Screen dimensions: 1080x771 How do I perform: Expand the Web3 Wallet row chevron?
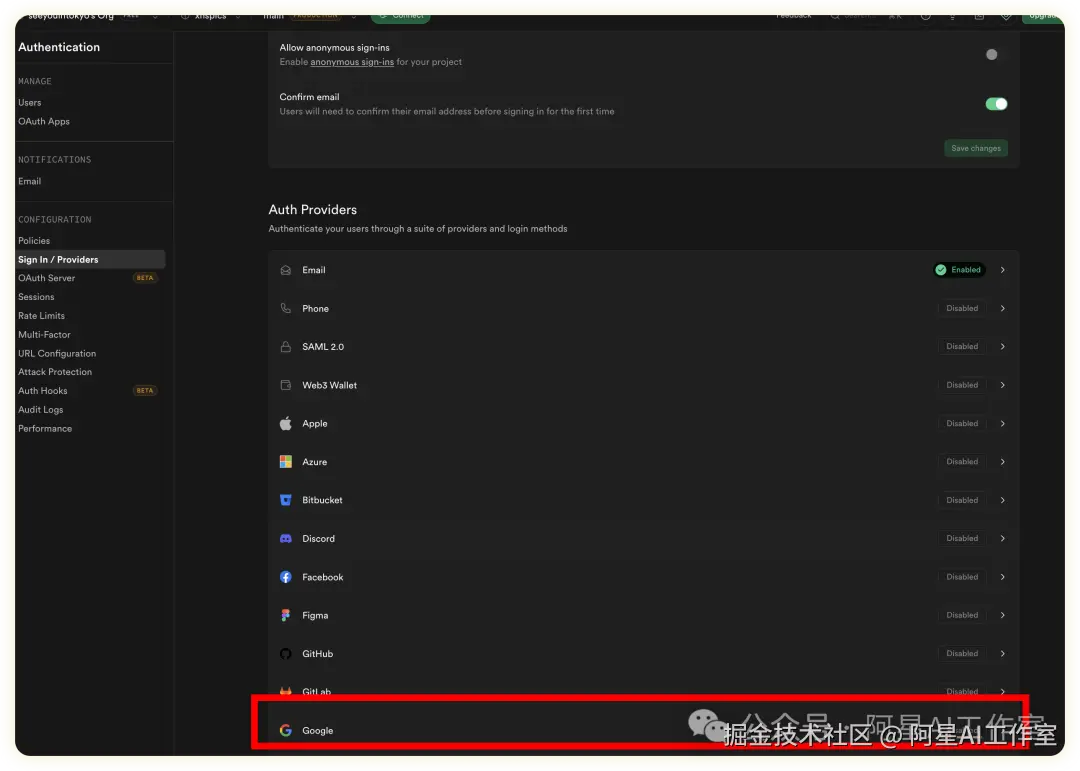1003,385
